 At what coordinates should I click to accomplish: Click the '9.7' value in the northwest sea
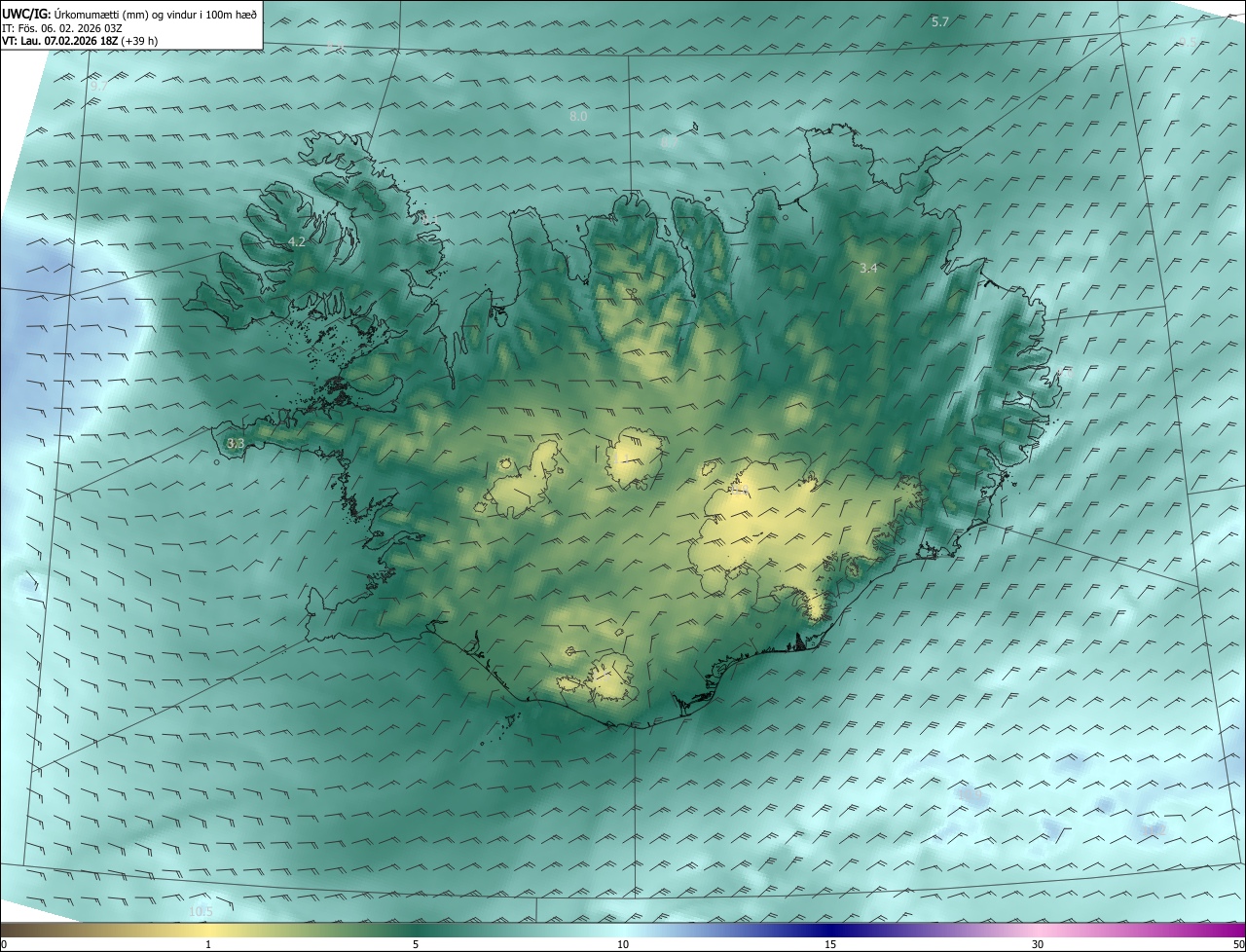98,86
